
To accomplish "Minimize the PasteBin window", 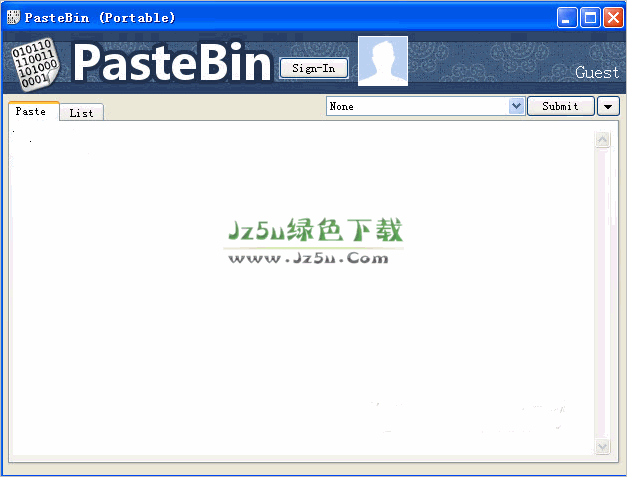I will coord(567,18).
